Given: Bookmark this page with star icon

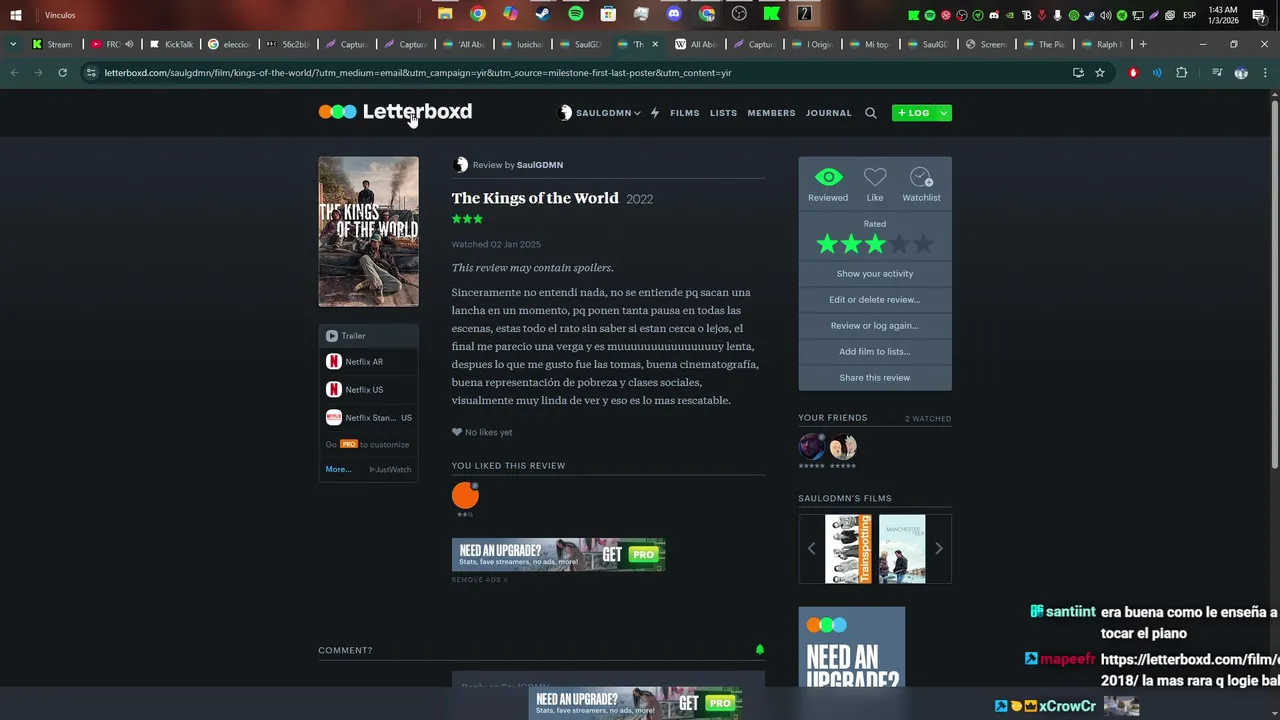Looking at the screenshot, I should coord(1100,73).
